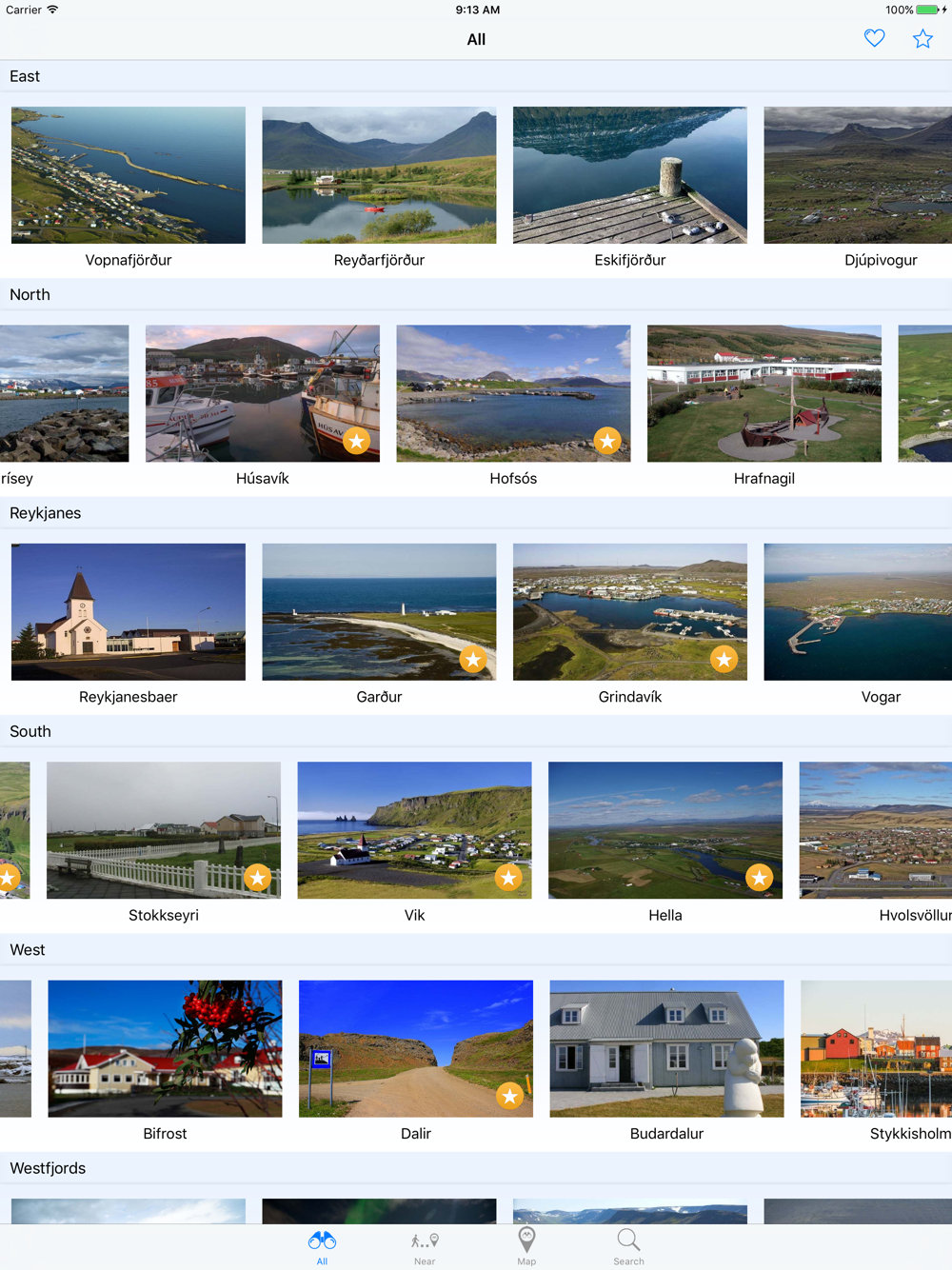The width and height of the screenshot is (952, 1270).
Task: Tap the star badge on Dalir photo
Action: (510, 1096)
